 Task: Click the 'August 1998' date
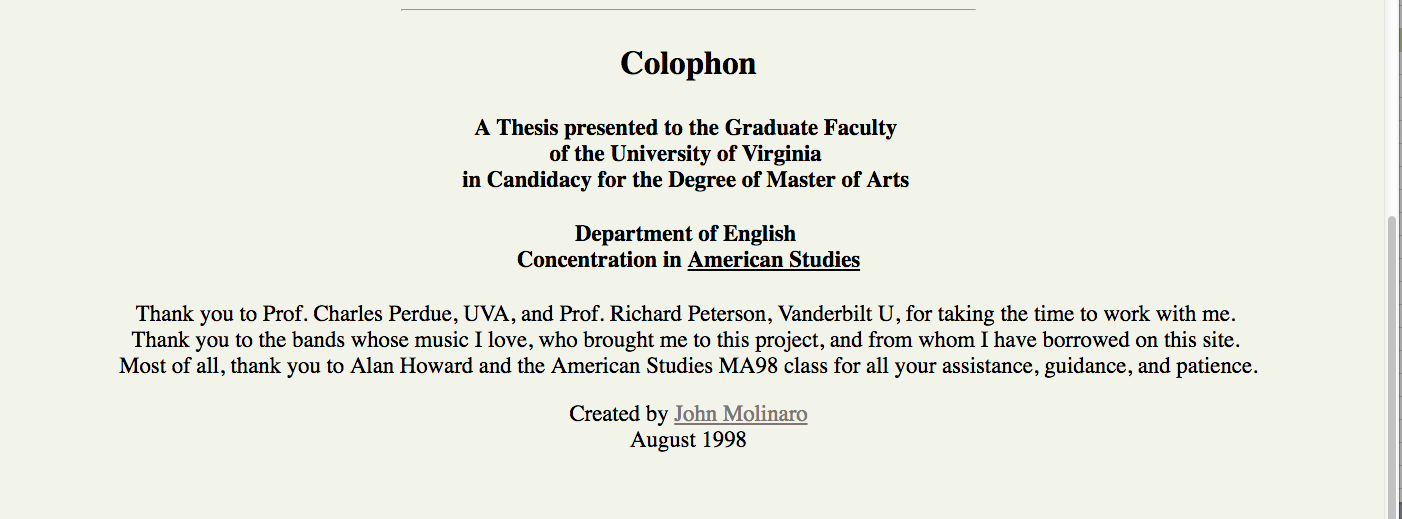(688, 440)
